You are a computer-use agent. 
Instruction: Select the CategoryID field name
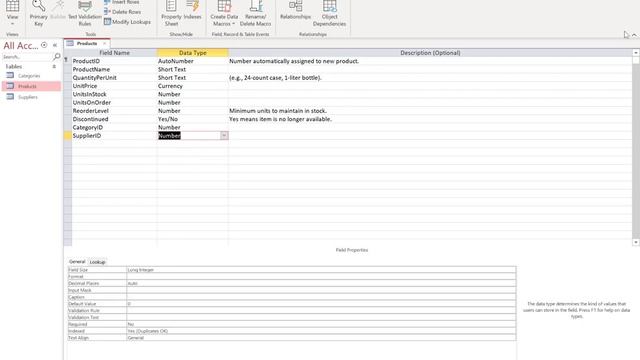[x=87, y=127]
